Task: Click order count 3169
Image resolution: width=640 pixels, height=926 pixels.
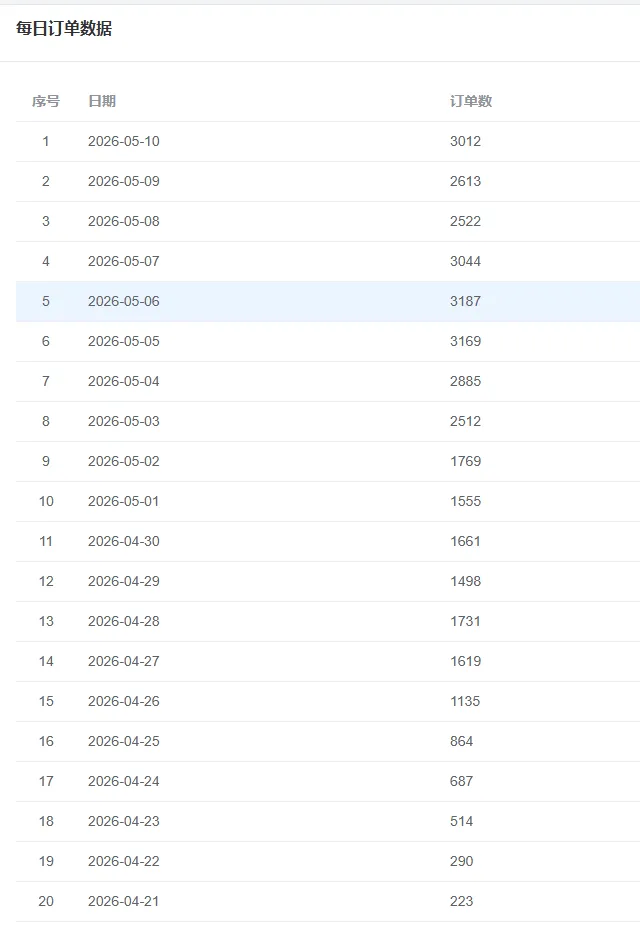Action: click(x=465, y=341)
